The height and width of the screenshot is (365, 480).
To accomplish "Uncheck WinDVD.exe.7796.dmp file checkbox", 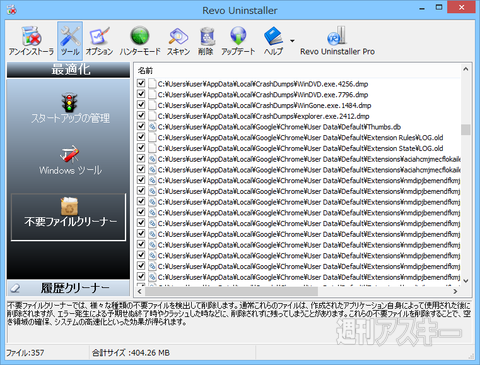I will click(x=141, y=94).
